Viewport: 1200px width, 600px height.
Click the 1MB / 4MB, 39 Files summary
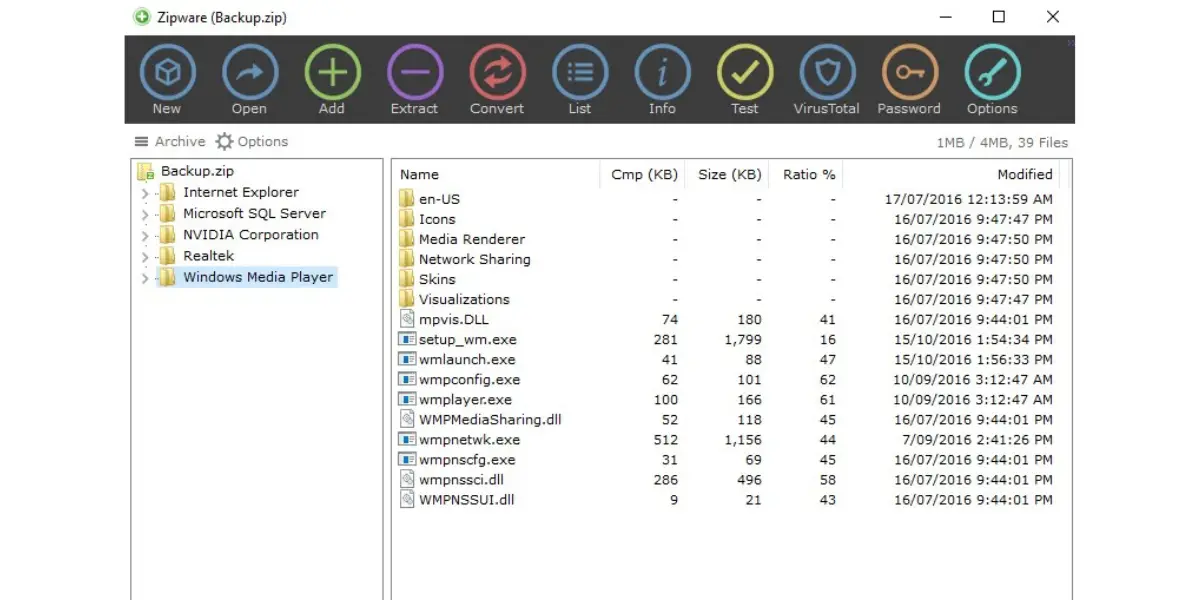click(x=1002, y=142)
